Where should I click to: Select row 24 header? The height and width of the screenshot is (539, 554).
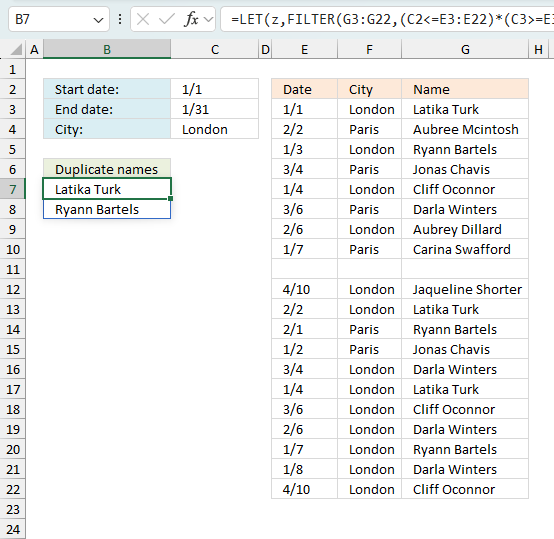(x=13, y=529)
